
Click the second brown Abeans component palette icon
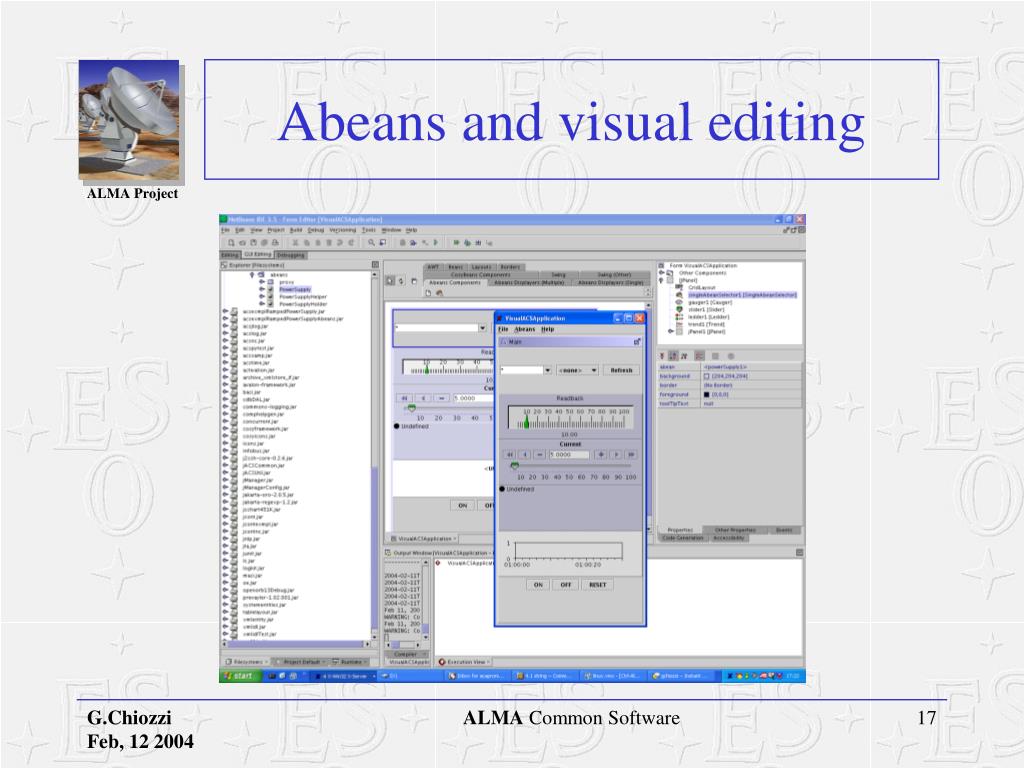pos(440,293)
